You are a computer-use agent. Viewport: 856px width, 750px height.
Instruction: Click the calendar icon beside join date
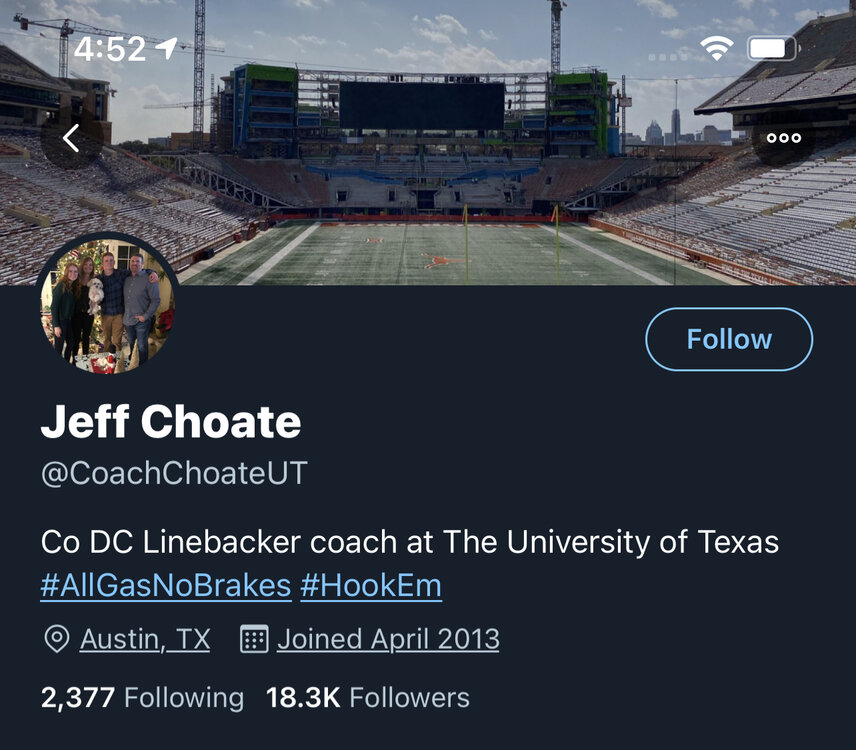(255, 639)
